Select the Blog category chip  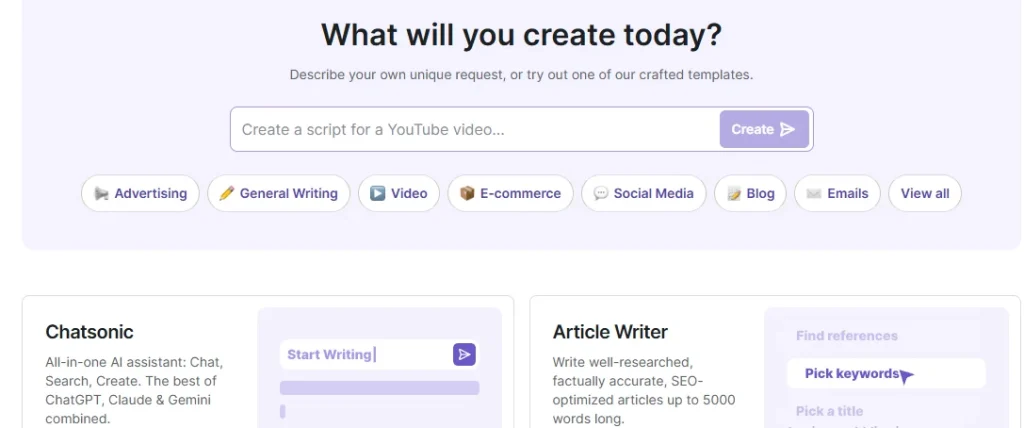coord(750,193)
